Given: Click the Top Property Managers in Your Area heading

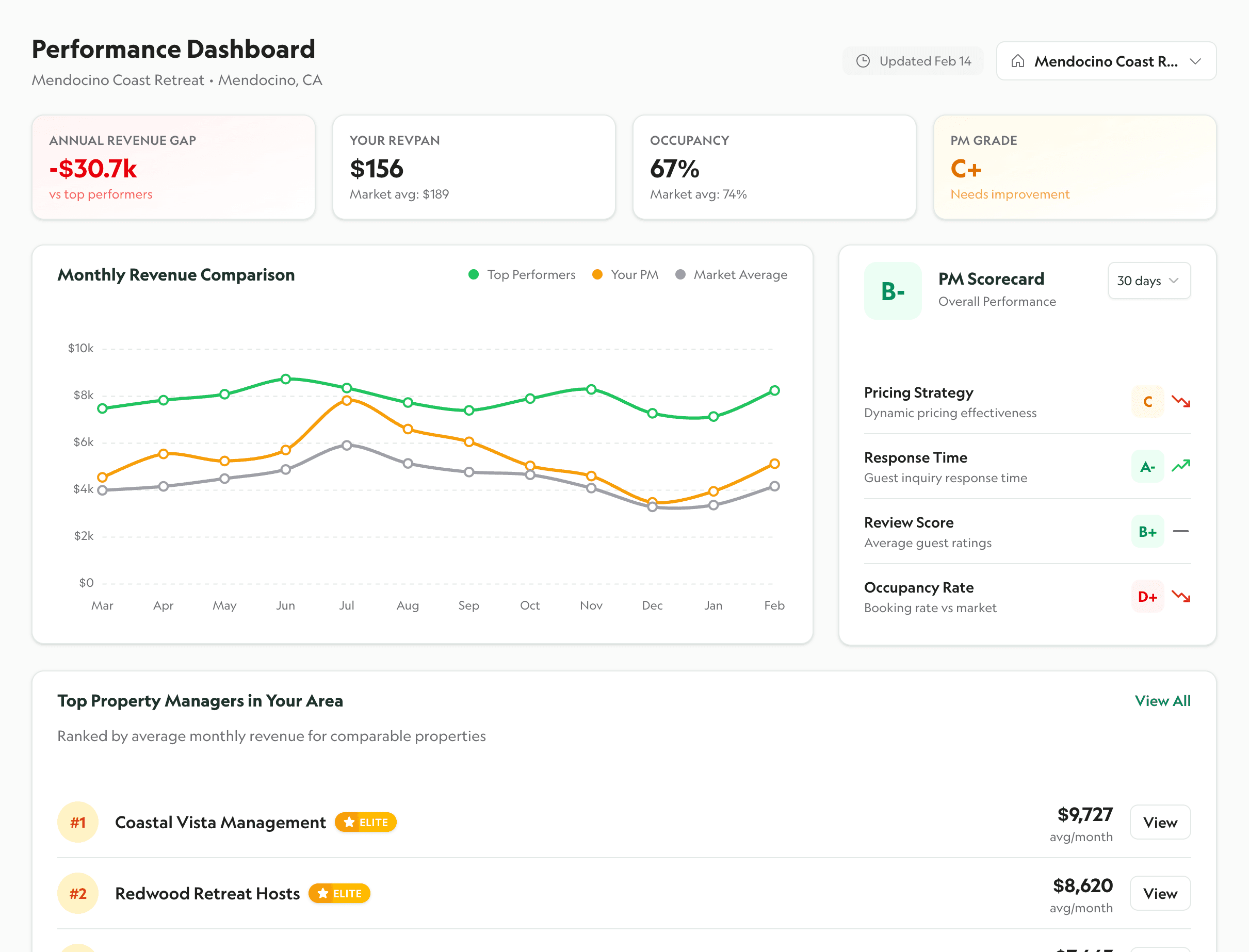Looking at the screenshot, I should (x=200, y=701).
